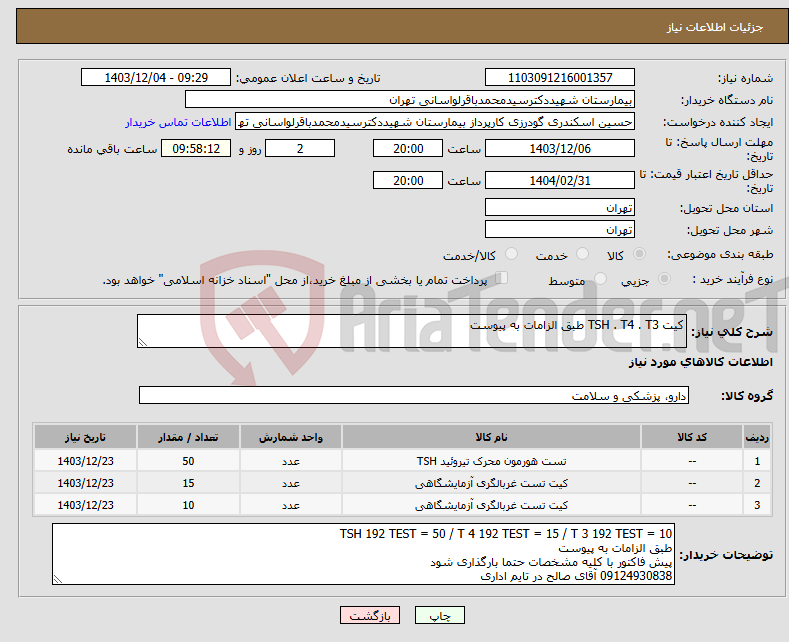Click the گروه کالا label
Viewport: 789px width, 642px height.
(747, 395)
